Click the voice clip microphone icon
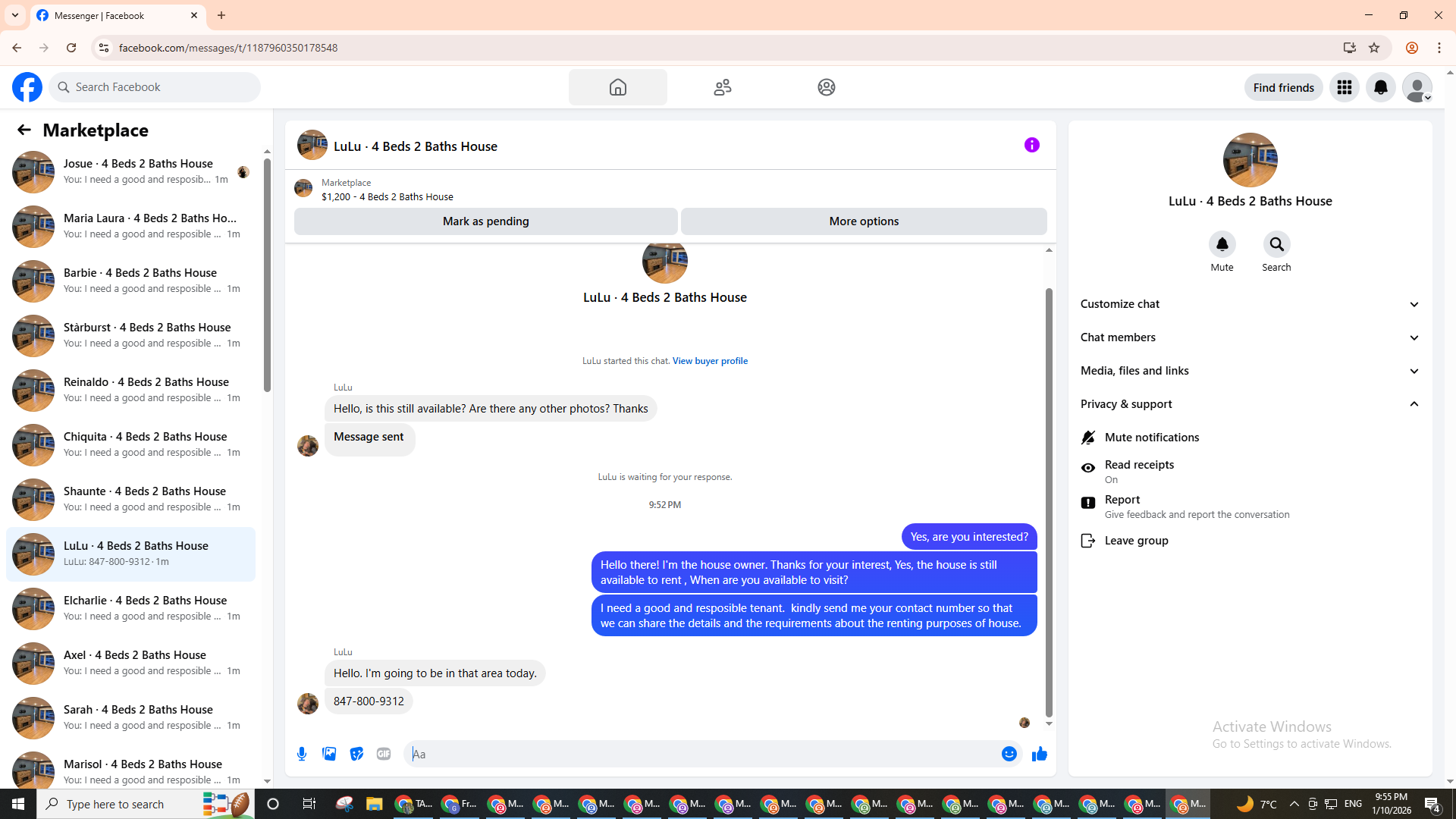Viewport: 1456px width, 819px height. click(x=302, y=754)
